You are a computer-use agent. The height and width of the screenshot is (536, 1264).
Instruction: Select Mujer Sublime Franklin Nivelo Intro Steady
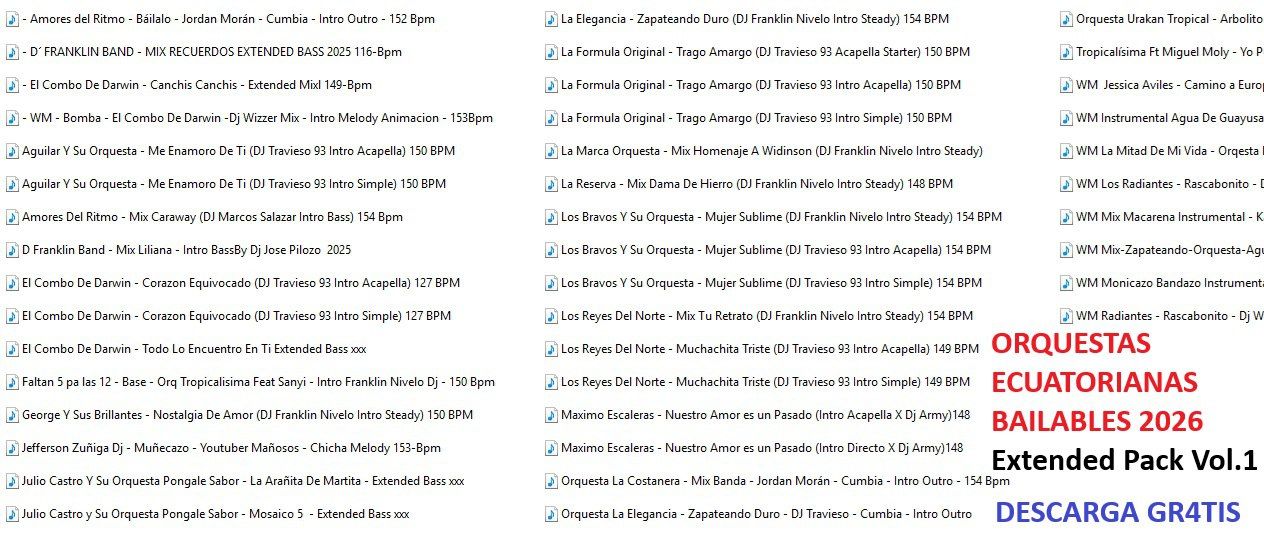pos(781,217)
